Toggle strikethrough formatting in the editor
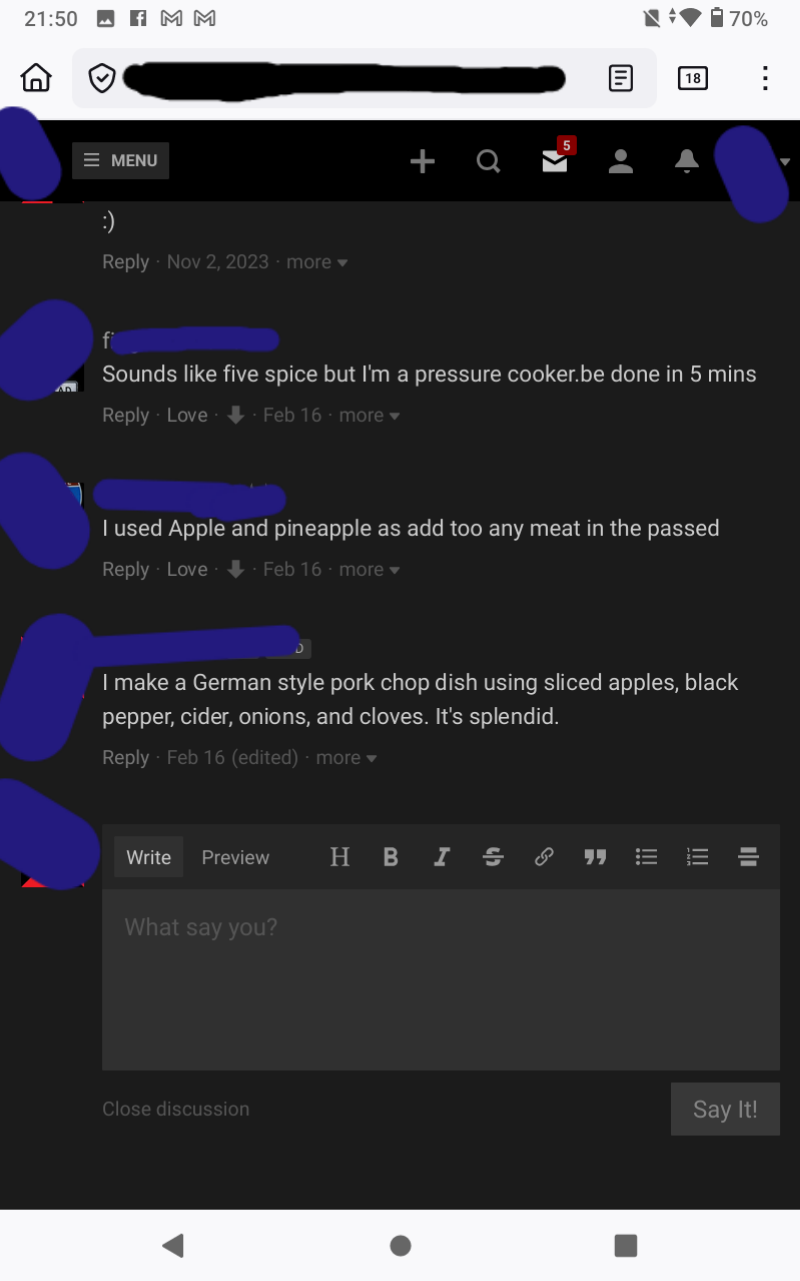Screen dimensions: 800x1281 493,857
